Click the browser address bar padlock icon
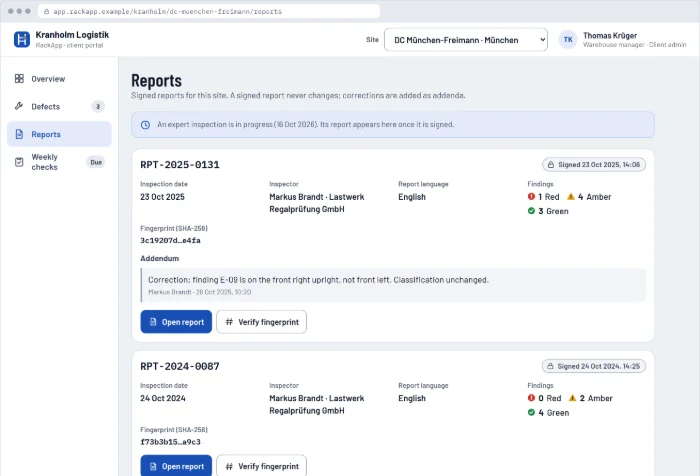The width and height of the screenshot is (700, 476). (x=46, y=12)
